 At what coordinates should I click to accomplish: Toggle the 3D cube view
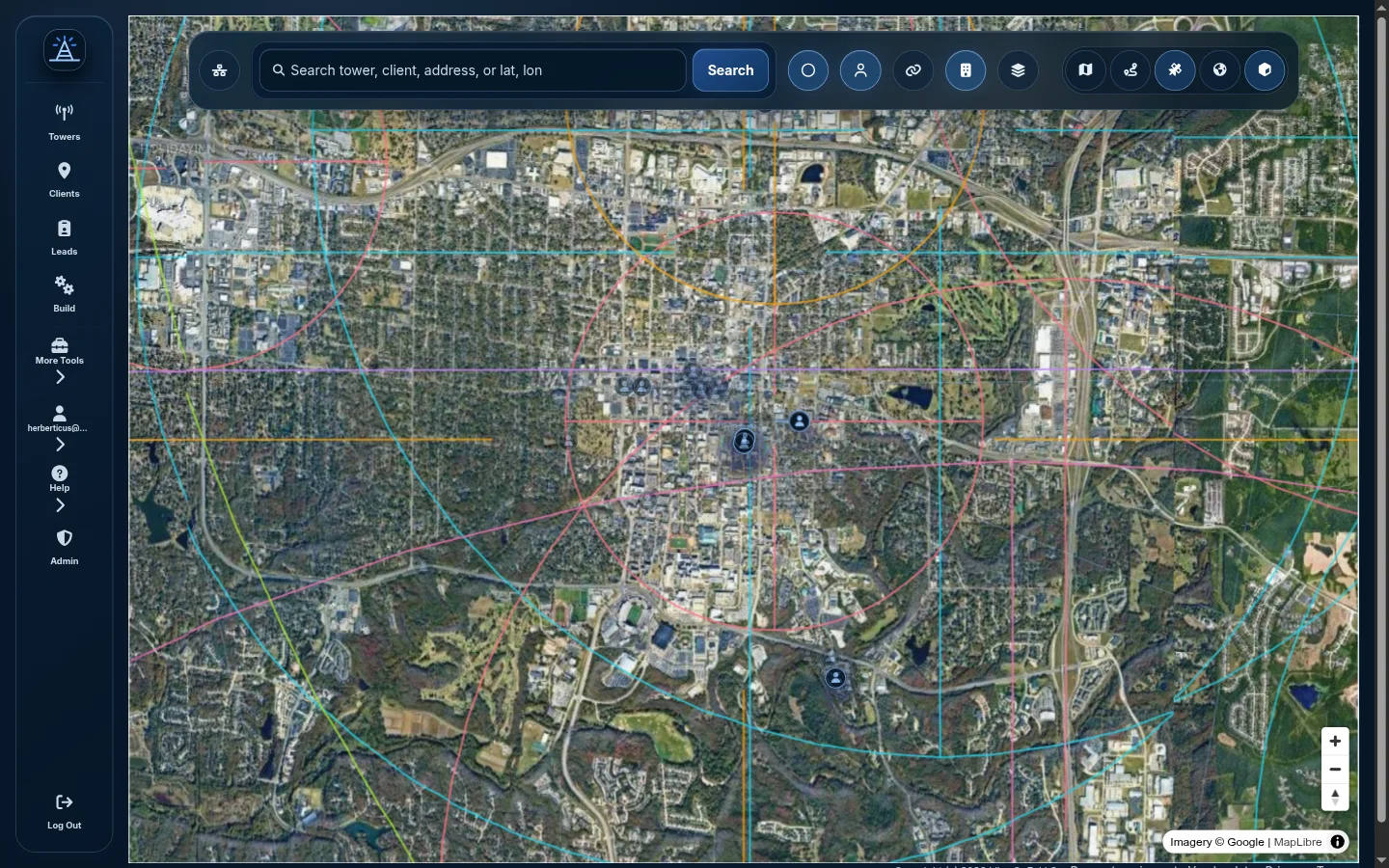pyautogui.click(x=1265, y=69)
